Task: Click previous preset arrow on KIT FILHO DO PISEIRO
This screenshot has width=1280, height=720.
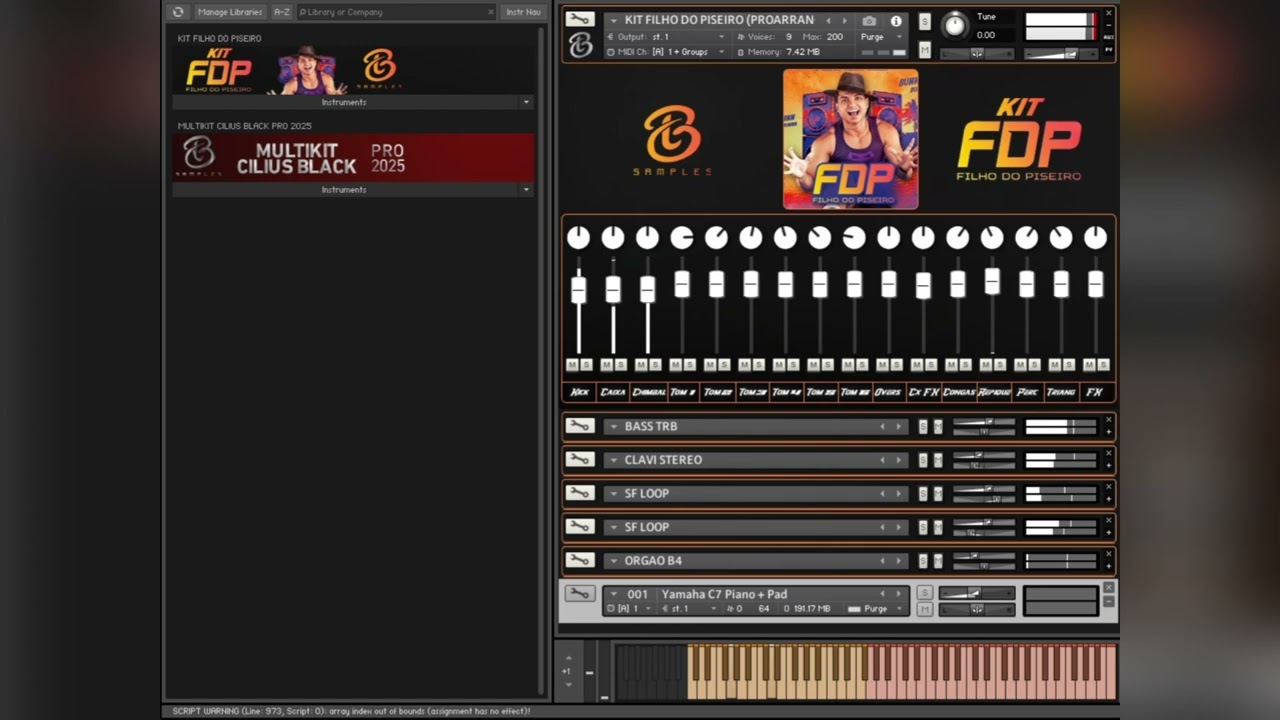Action: 828,20
